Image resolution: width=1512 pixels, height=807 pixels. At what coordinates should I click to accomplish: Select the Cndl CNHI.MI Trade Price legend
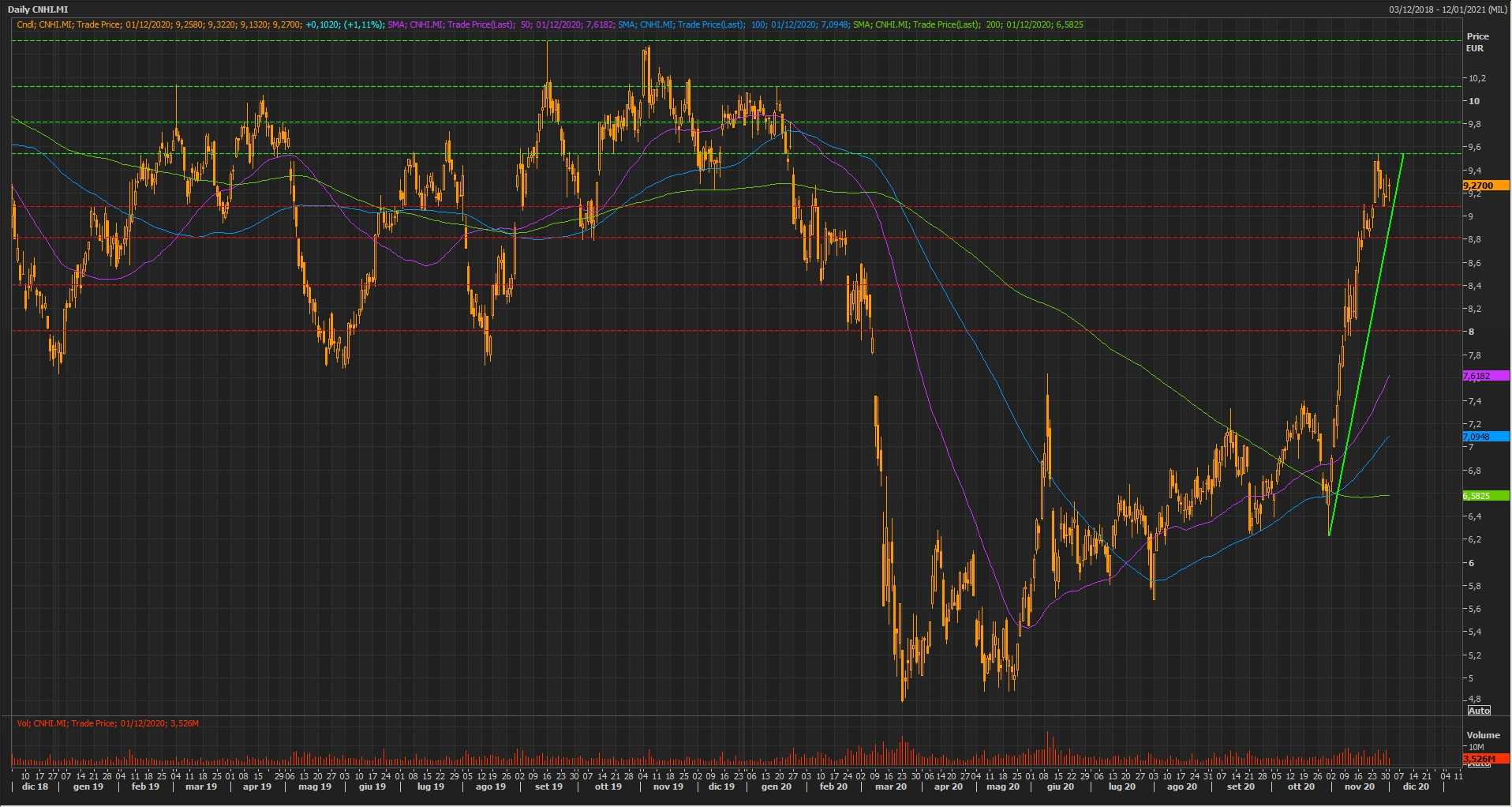click(200, 24)
